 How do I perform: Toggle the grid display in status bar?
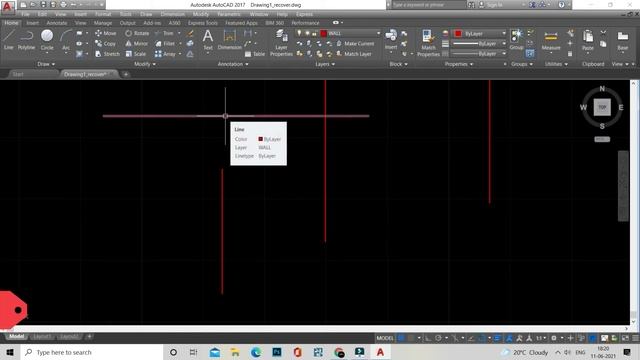pos(401,338)
